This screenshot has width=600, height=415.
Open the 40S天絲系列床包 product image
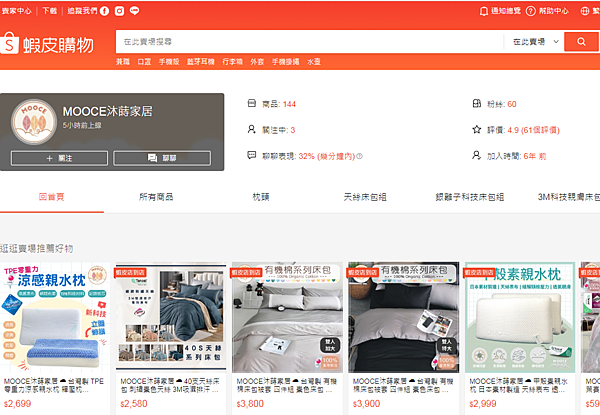coord(171,317)
